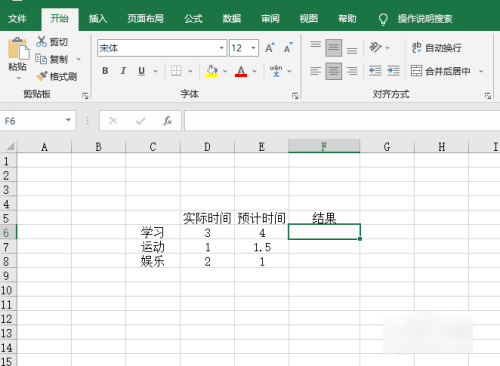Image resolution: width=500 pixels, height=366 pixels.
Task: Align text left
Action: 315,71
